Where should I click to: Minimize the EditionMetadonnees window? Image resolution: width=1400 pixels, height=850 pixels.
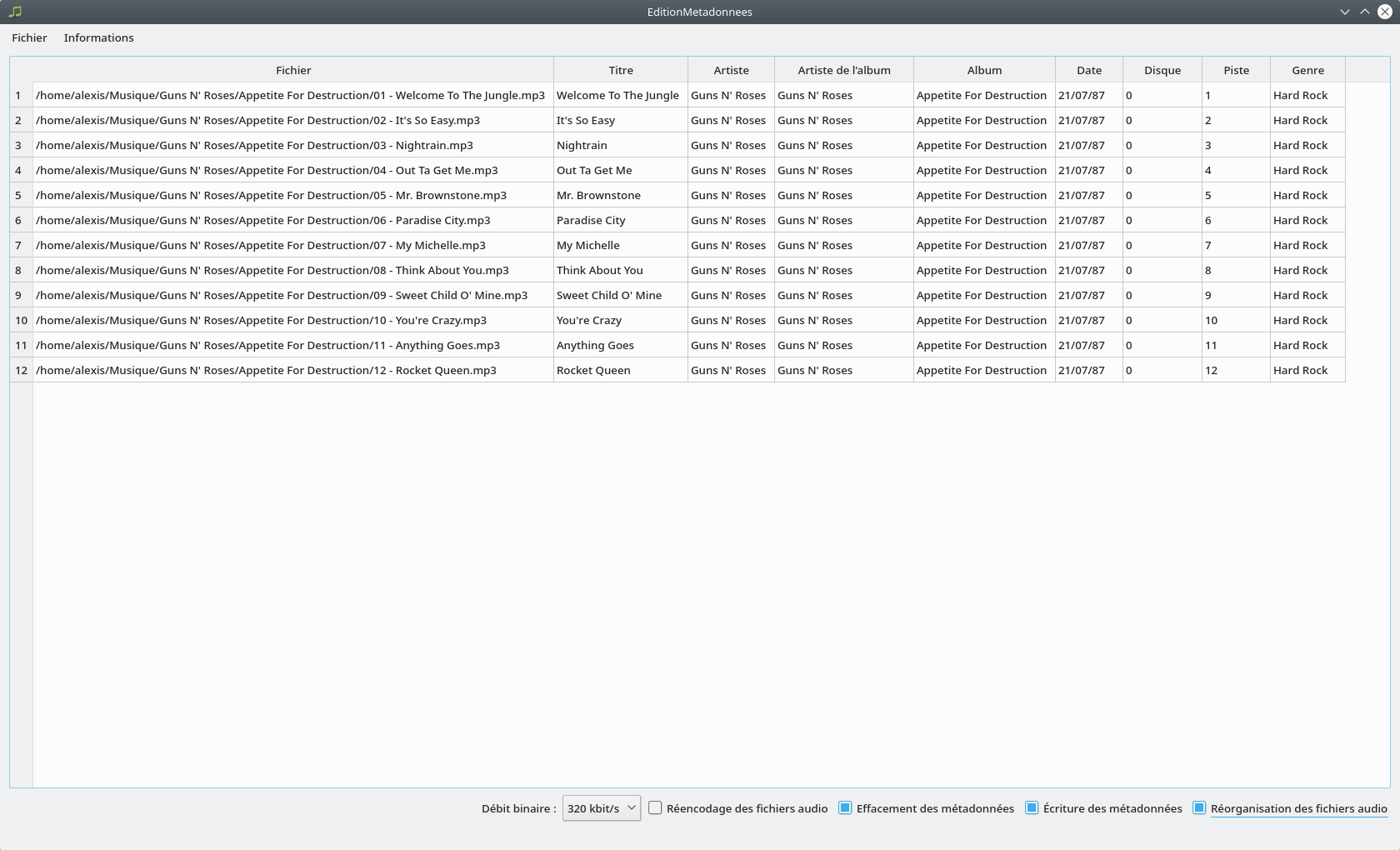pos(1344,12)
